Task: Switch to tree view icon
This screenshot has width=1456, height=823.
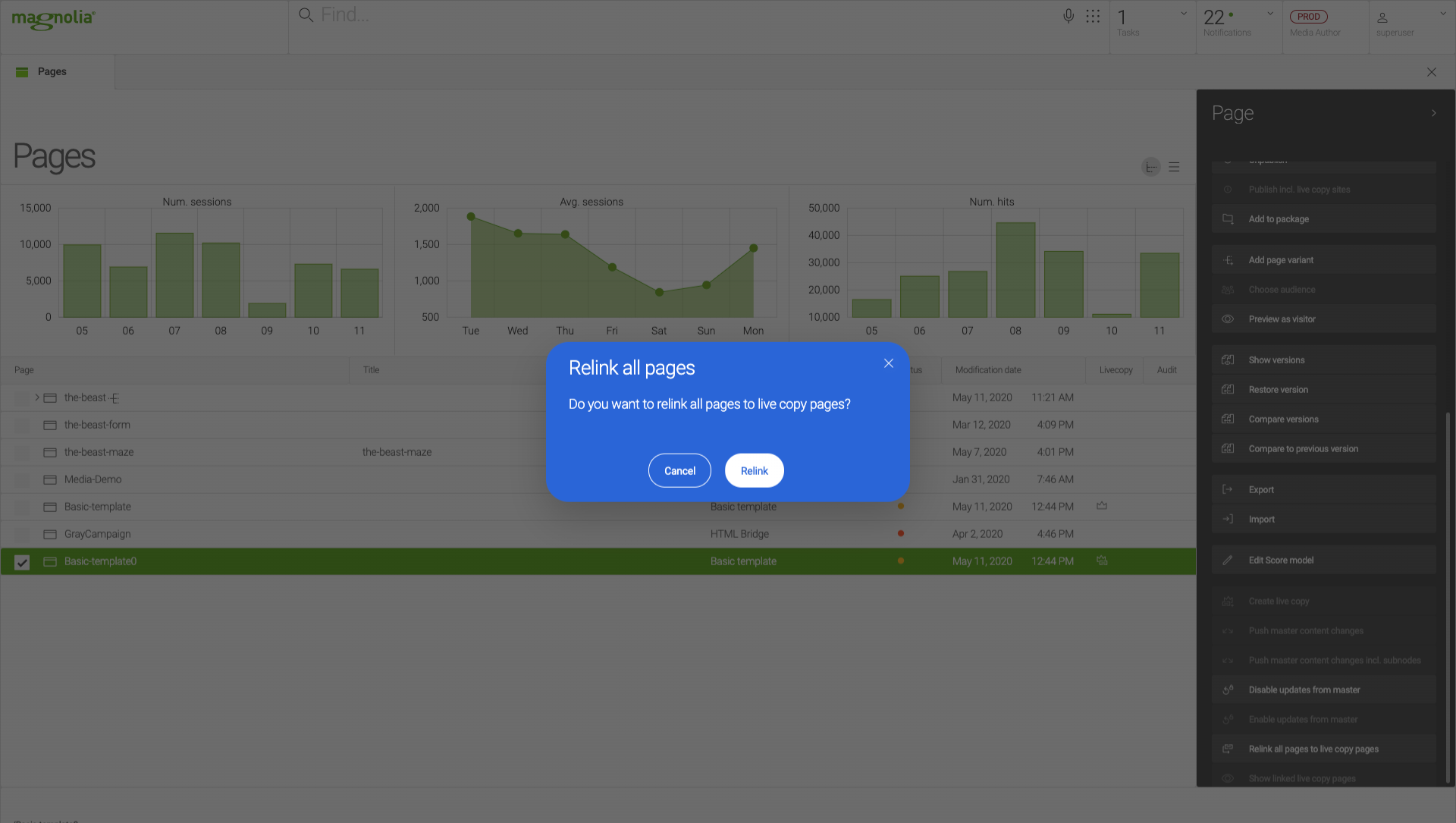Action: (x=1150, y=167)
